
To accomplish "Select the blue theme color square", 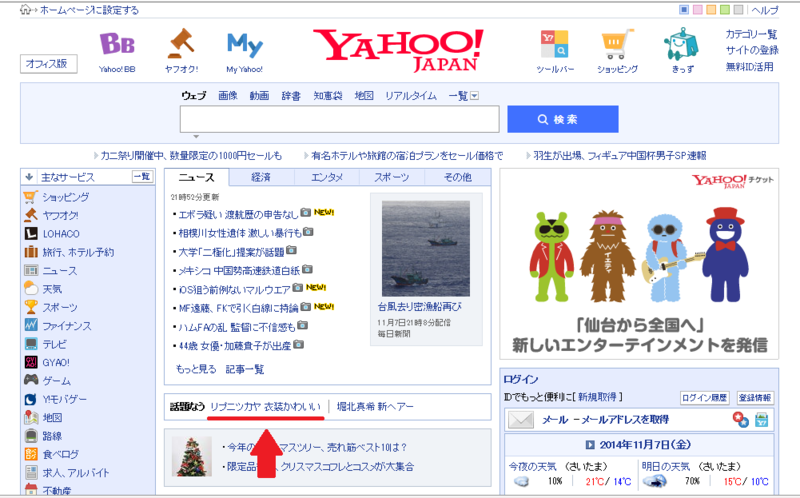I will [684, 9].
